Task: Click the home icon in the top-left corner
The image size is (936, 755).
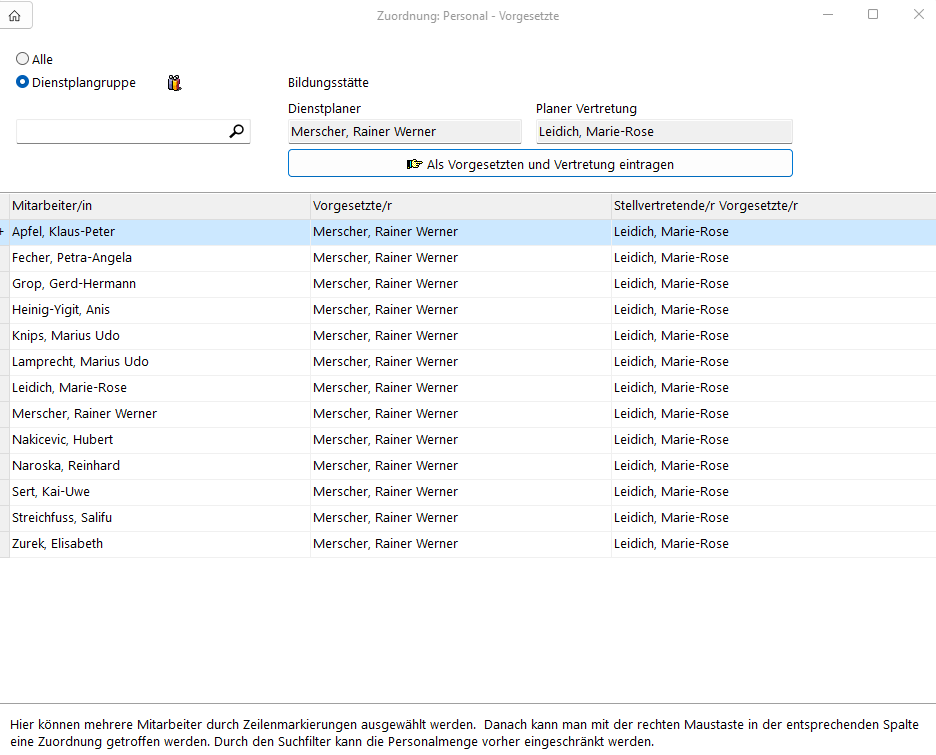Action: coord(15,15)
